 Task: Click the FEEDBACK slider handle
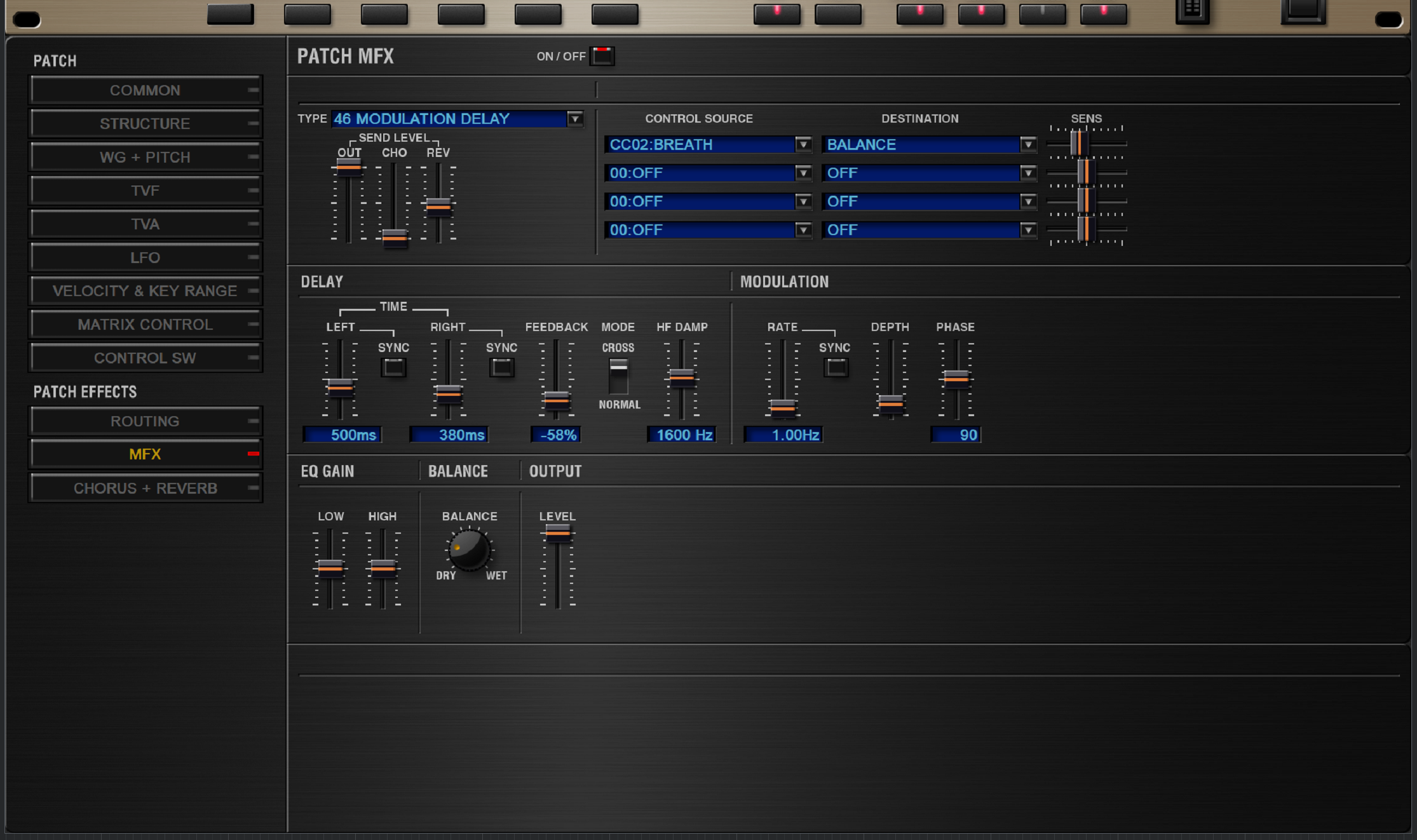tap(557, 400)
